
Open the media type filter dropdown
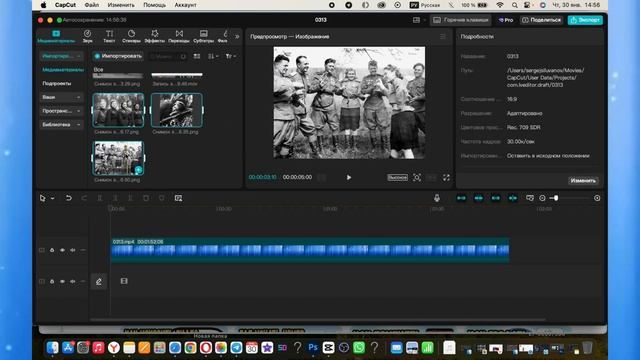[231, 56]
